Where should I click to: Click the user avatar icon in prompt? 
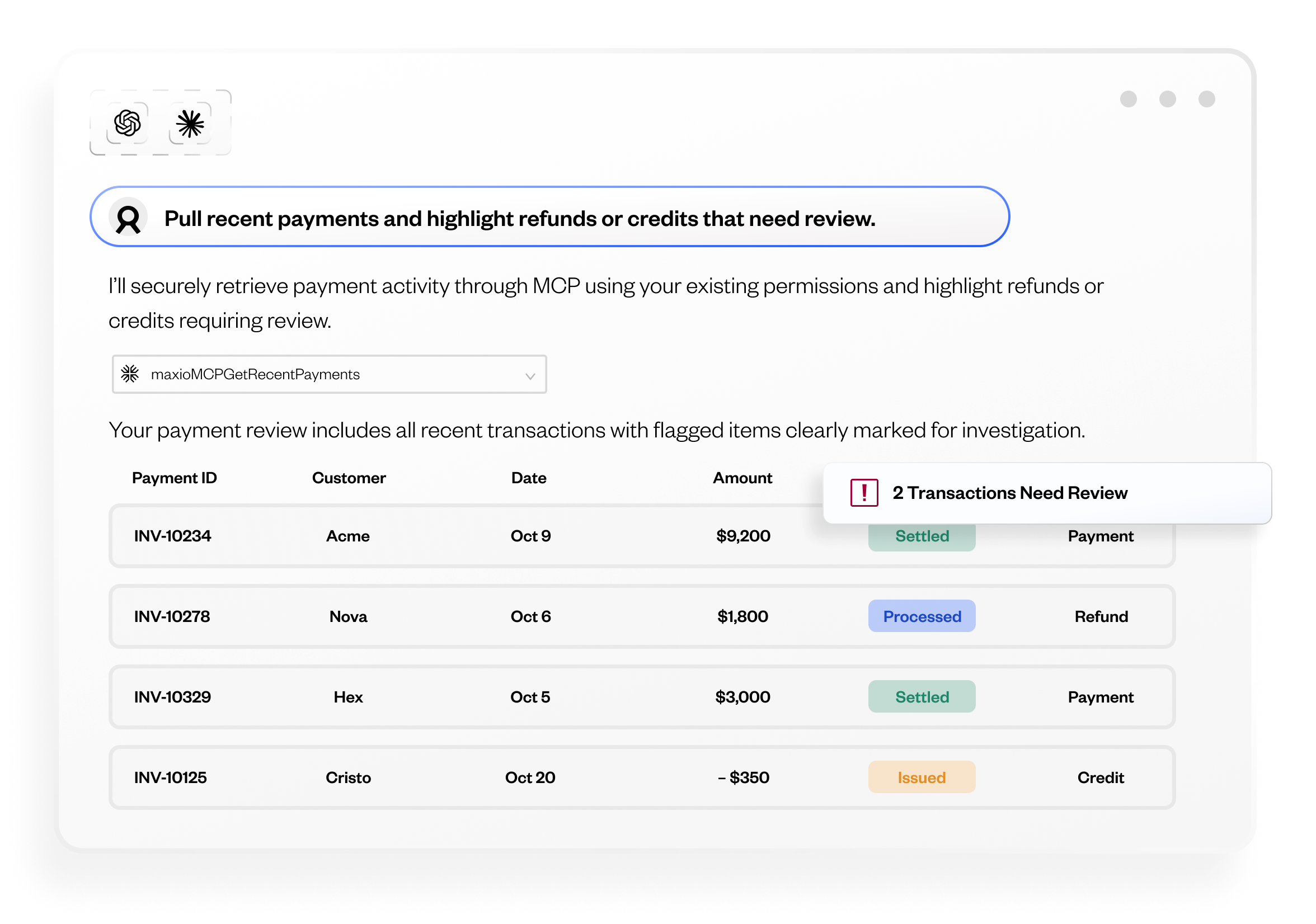tap(128, 218)
